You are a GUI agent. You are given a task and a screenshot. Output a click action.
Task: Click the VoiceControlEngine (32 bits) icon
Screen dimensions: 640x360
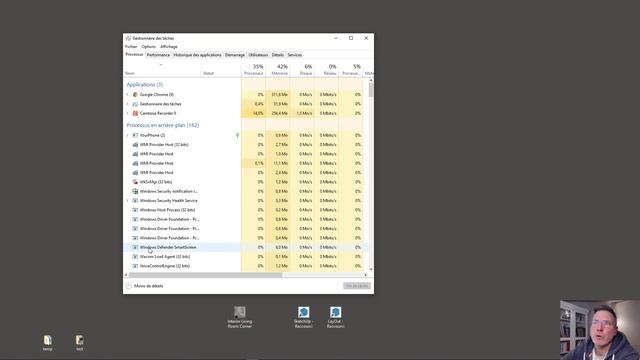click(135, 266)
